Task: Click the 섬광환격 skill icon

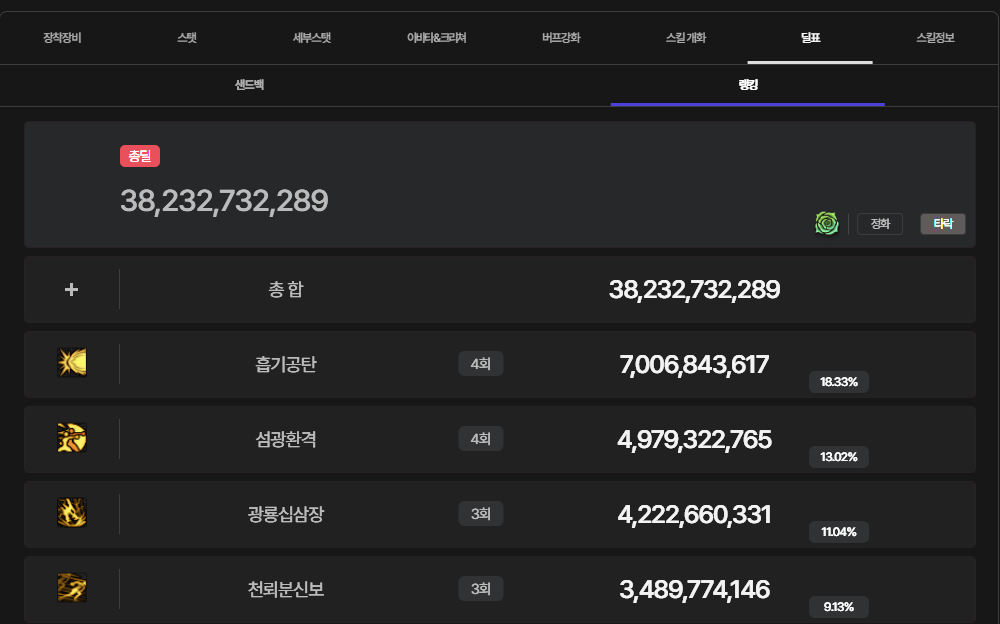Action: pyautogui.click(x=72, y=438)
